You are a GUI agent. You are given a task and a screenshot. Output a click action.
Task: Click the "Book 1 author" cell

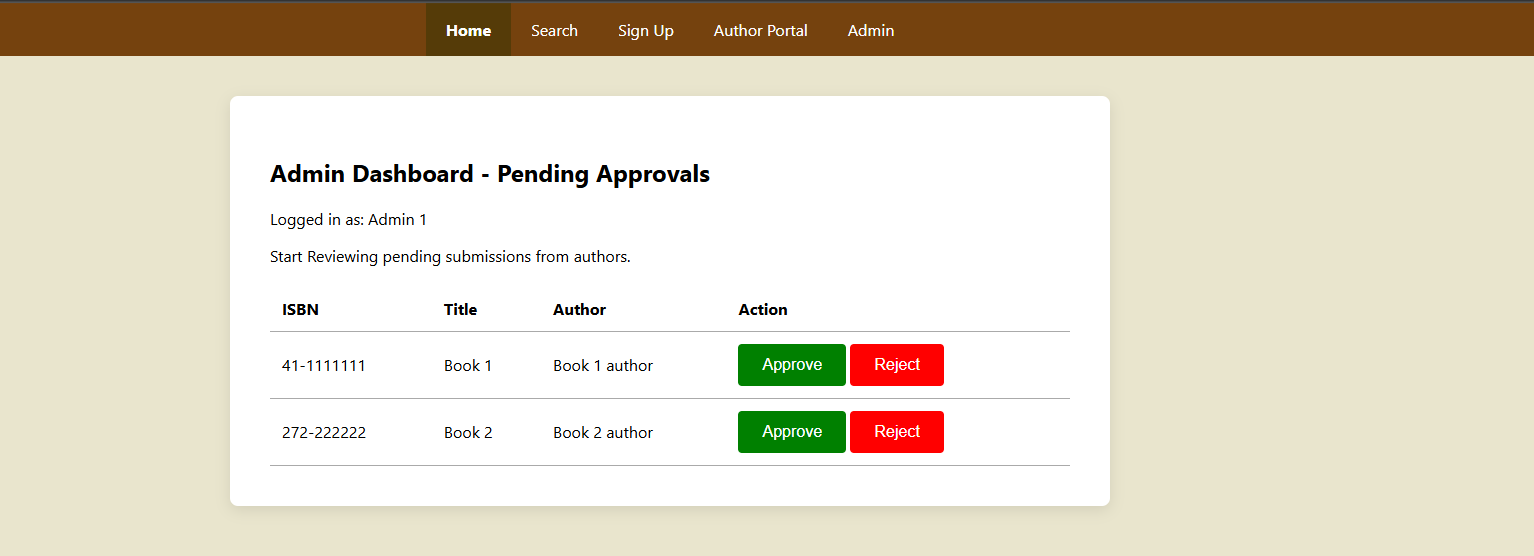pyautogui.click(x=602, y=366)
